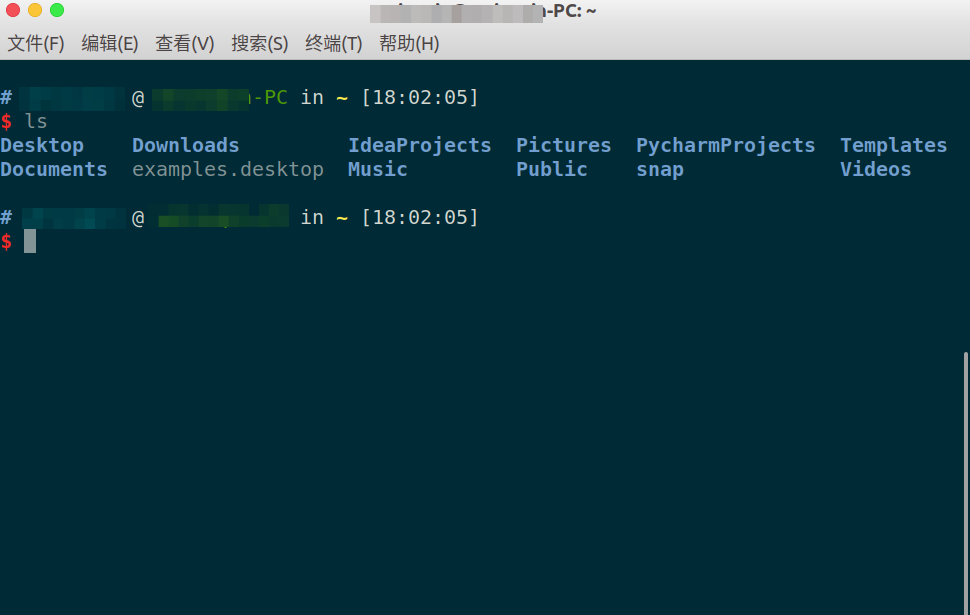
Task: Open the 搜索(S) menu
Action: (x=260, y=44)
